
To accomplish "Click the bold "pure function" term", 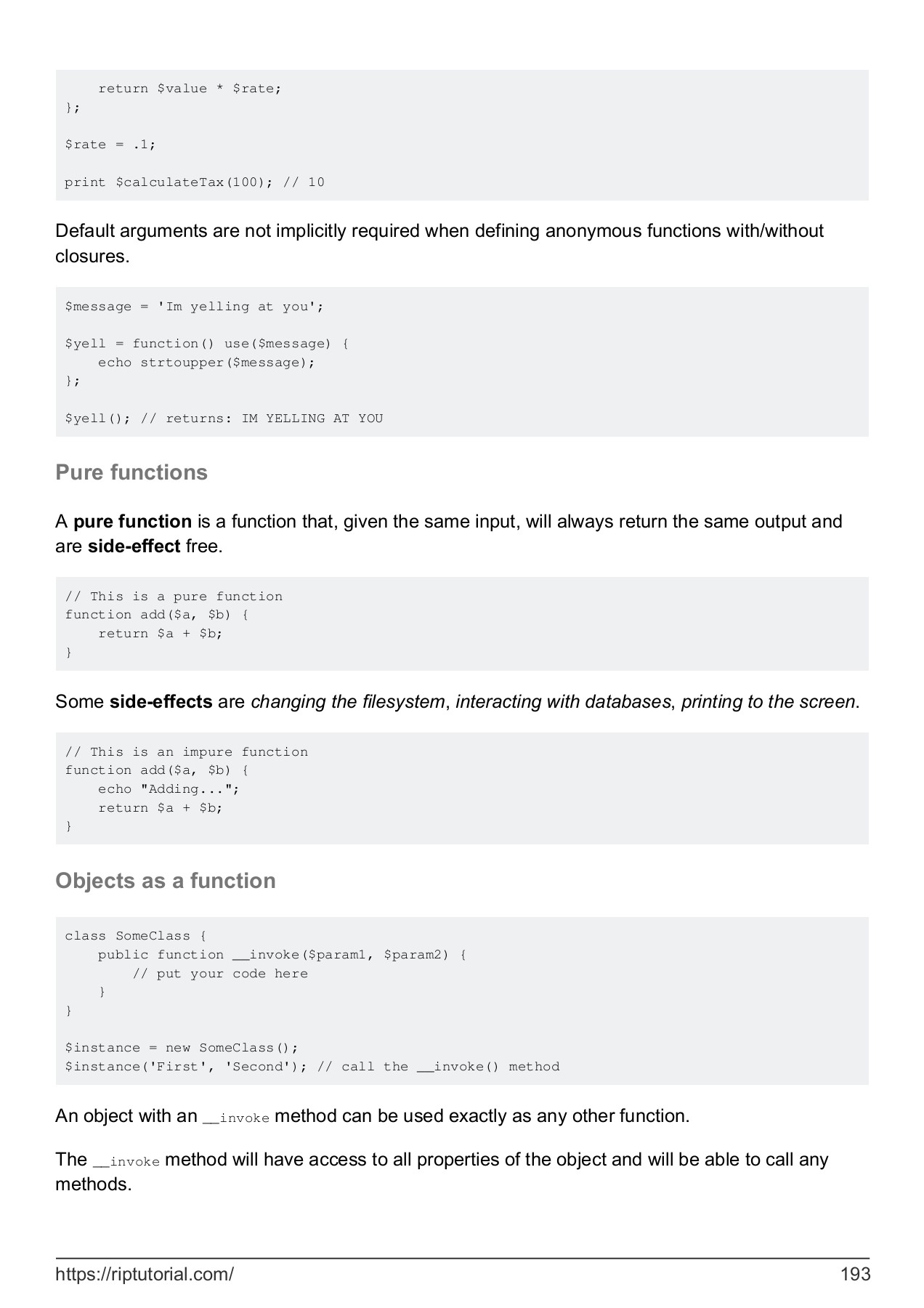I will pyautogui.click(x=132, y=522).
